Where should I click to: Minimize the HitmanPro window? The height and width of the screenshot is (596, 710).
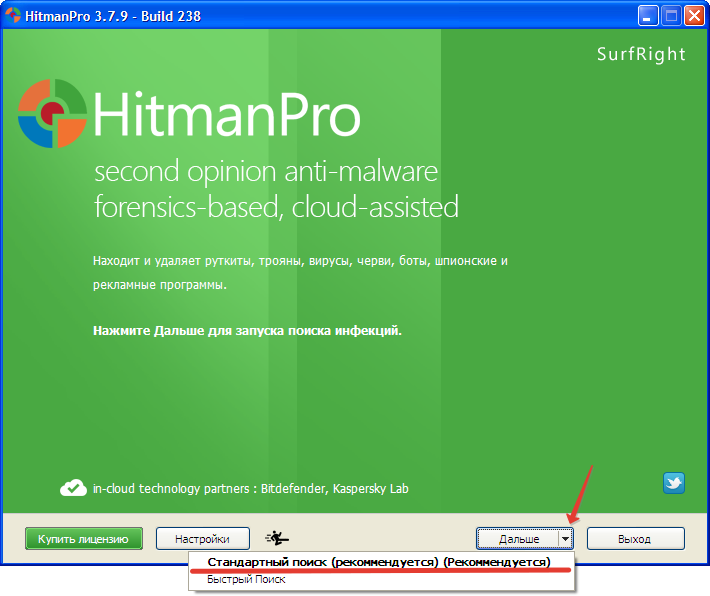(647, 16)
